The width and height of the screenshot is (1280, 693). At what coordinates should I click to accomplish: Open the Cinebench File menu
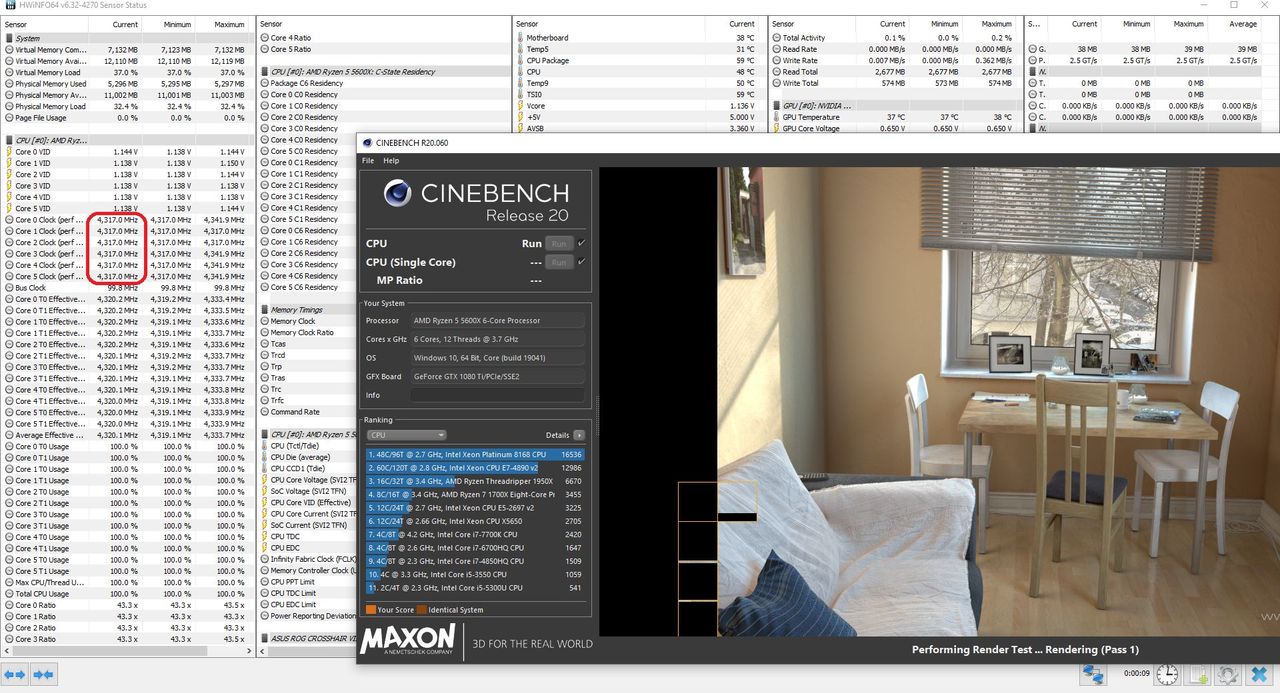(368, 160)
